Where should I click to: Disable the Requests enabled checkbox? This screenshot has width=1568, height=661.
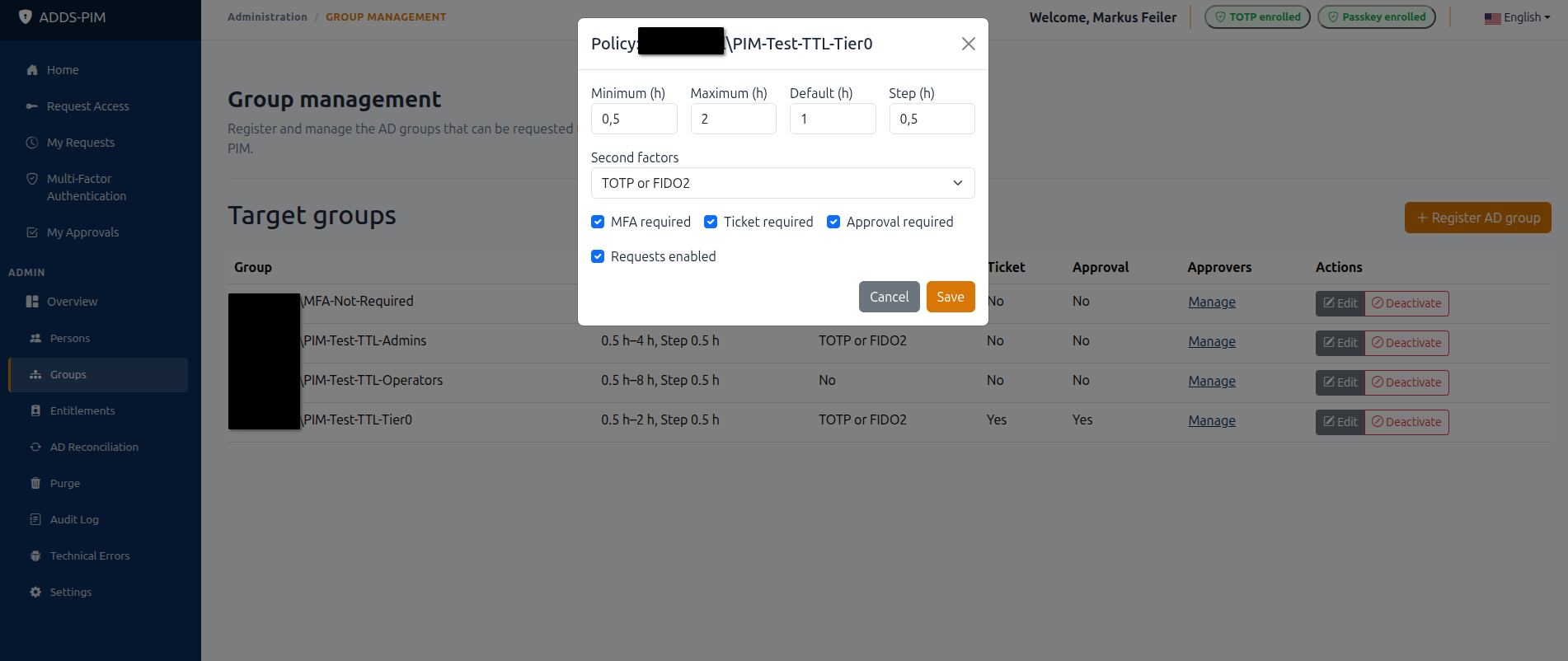[x=598, y=256]
